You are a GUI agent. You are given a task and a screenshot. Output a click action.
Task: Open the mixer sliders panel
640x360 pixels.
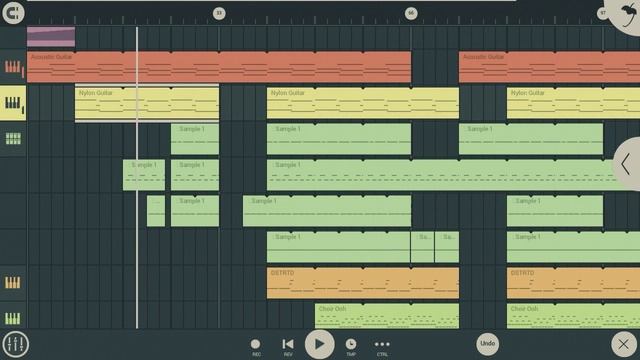point(16,344)
